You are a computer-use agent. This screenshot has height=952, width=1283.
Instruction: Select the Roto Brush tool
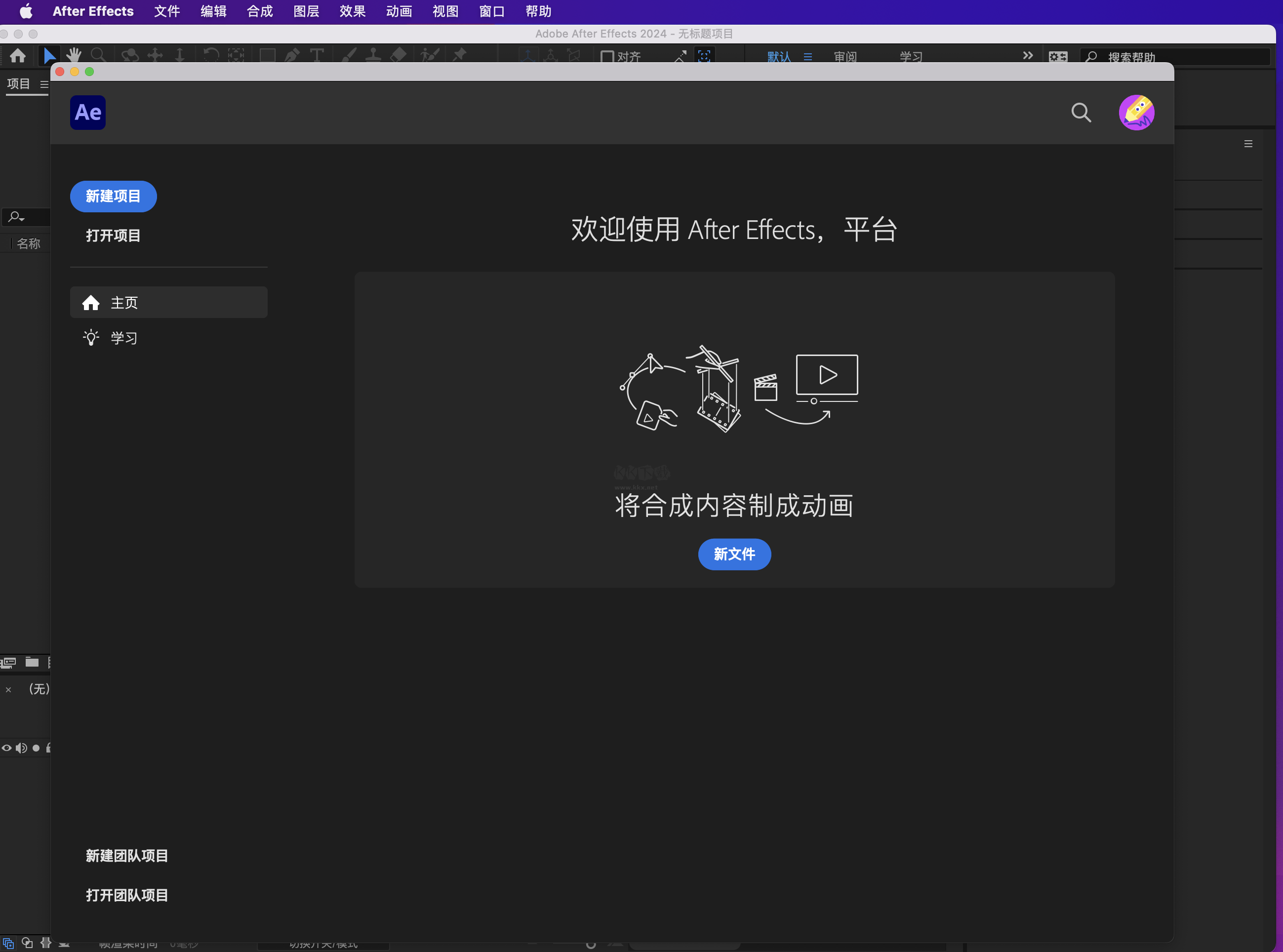[x=430, y=55]
